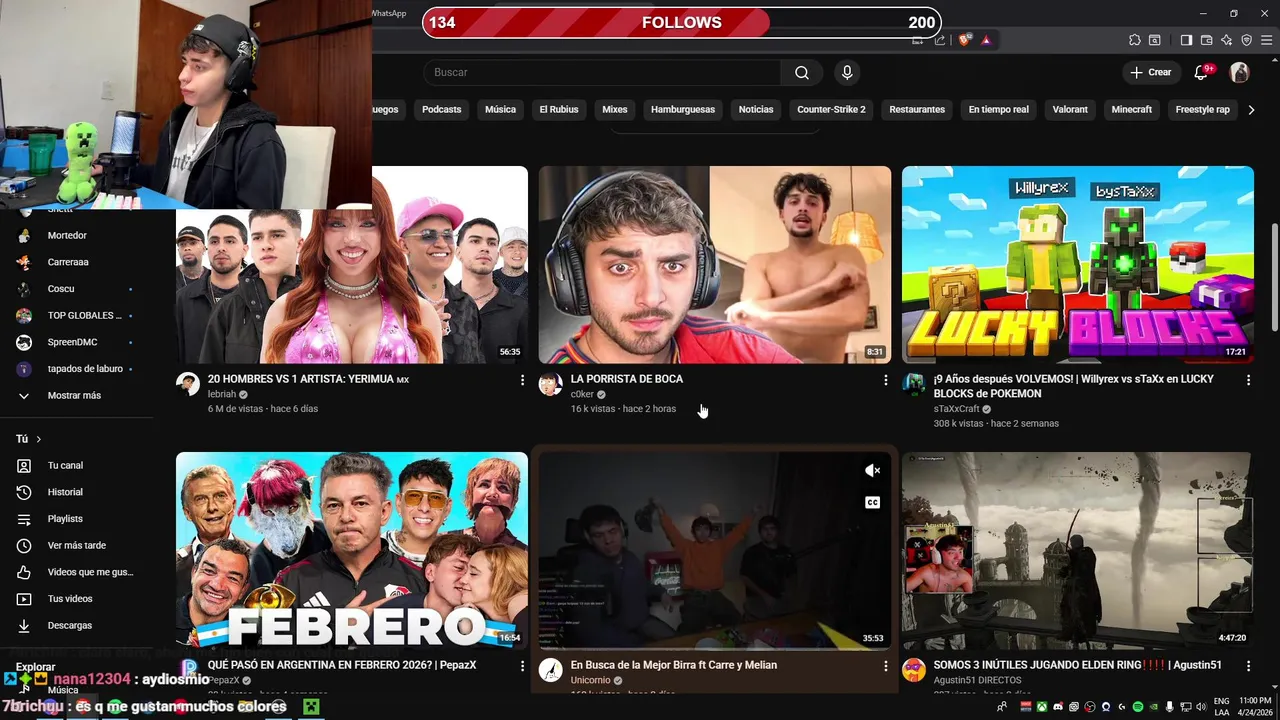This screenshot has width=1280, height=720.
Task: Open Descargas in the sidebar
Action: (x=70, y=626)
